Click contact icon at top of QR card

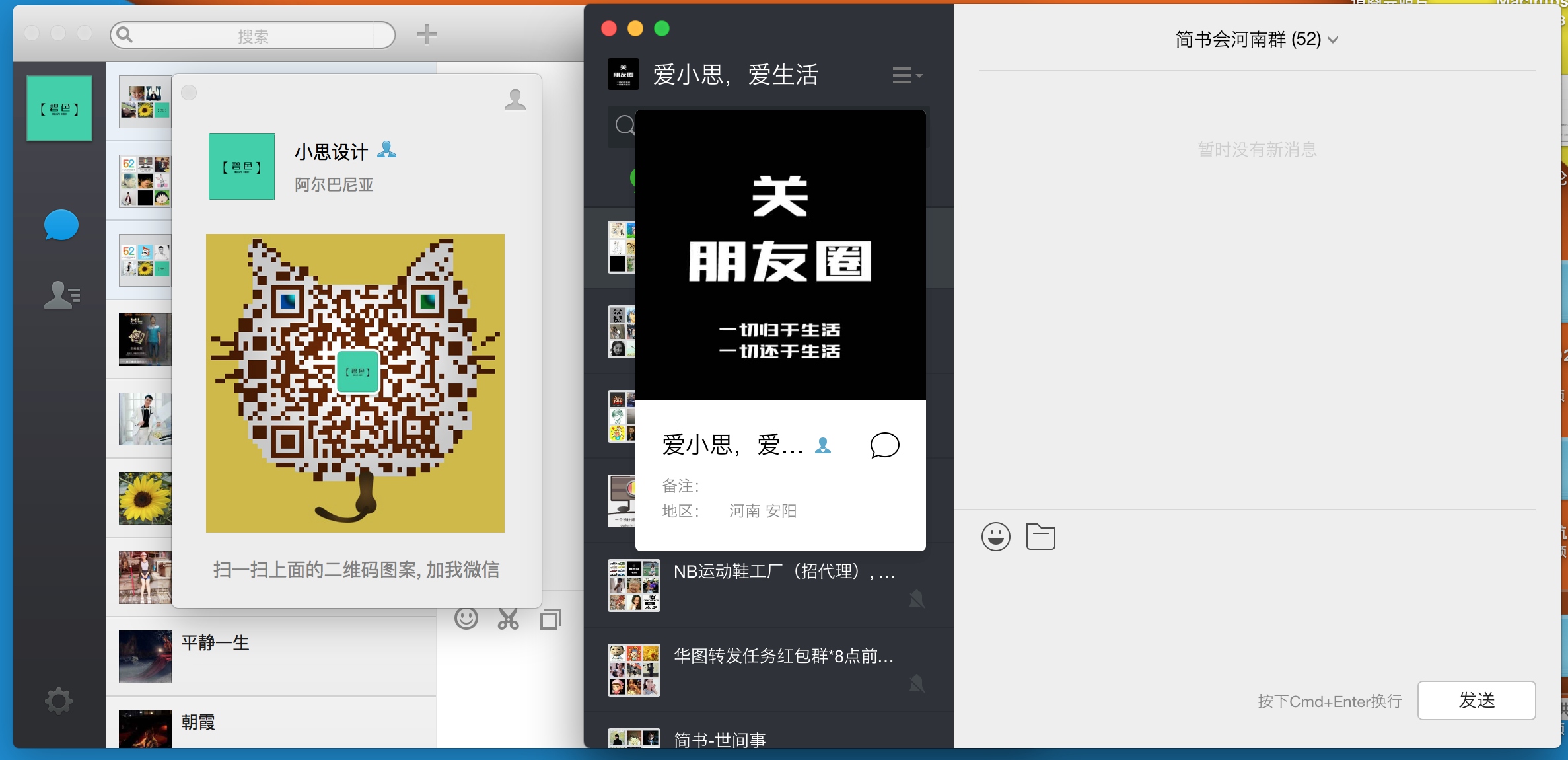pos(515,100)
